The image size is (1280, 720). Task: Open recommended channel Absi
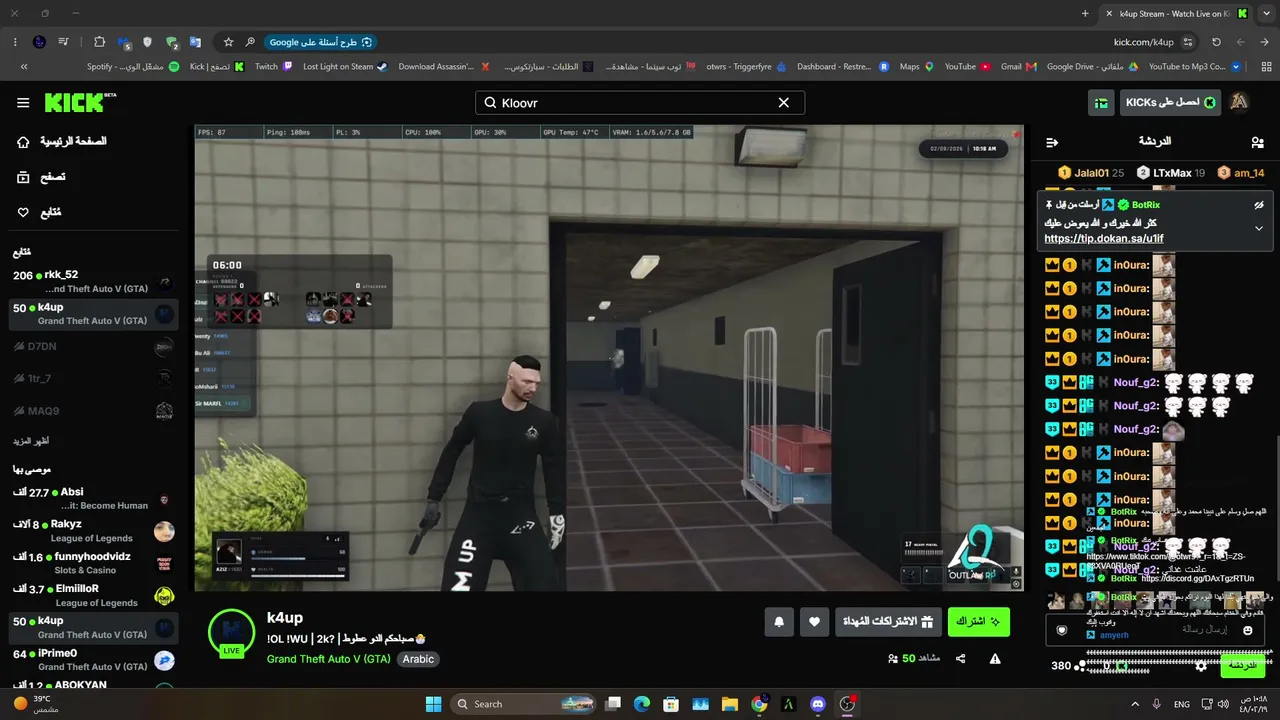pos(94,499)
